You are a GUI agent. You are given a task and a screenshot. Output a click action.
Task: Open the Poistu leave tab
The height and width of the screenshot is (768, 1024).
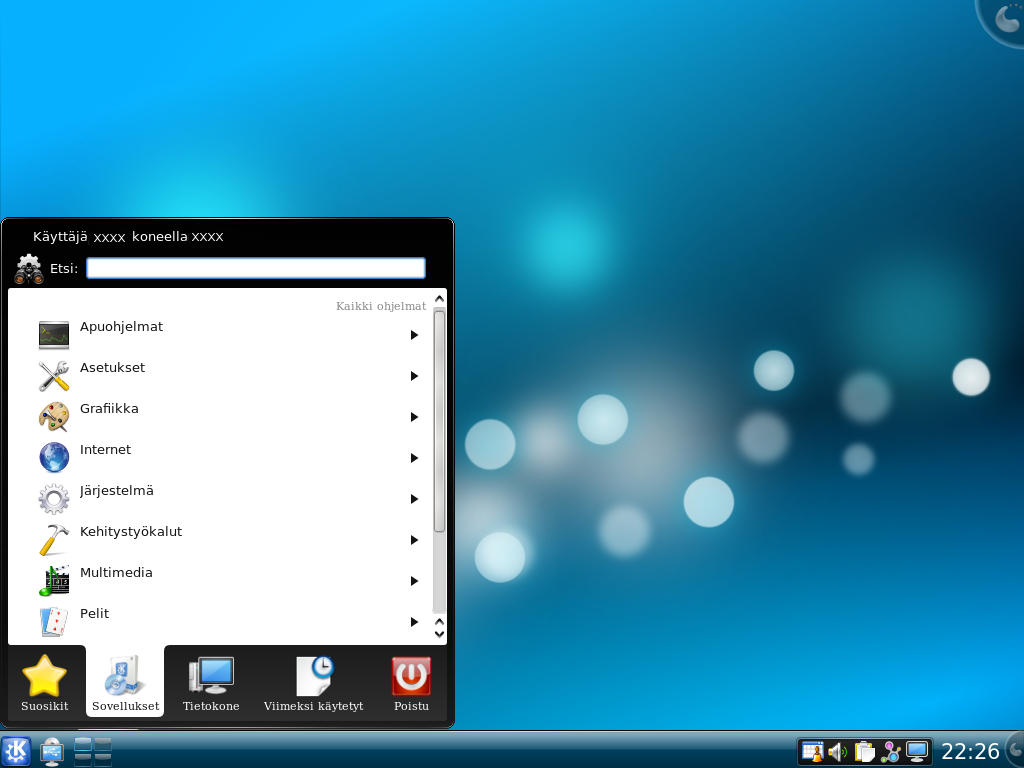point(411,685)
